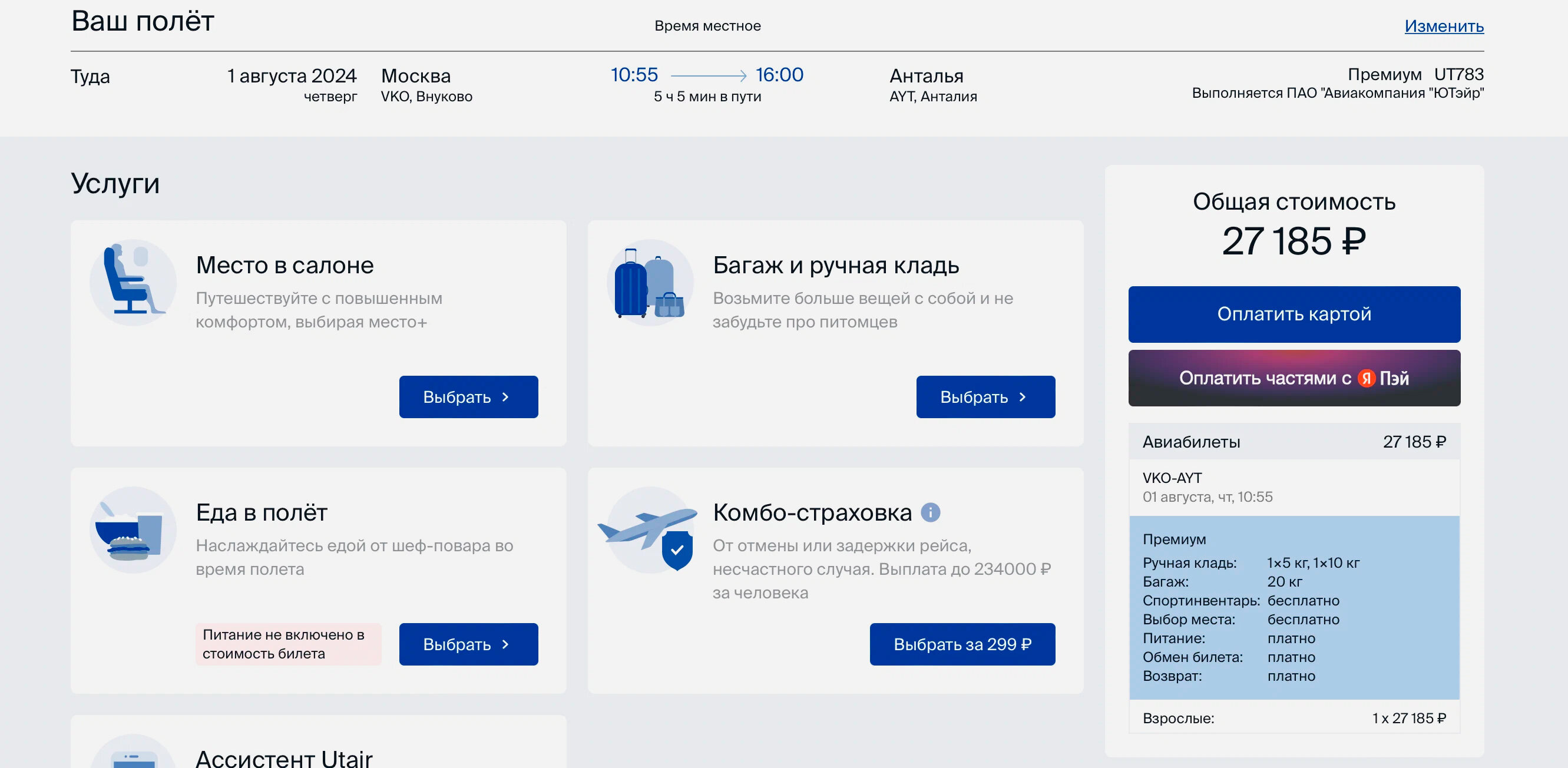Click the Ручная кладь 1×5 кг, 1×10 кг row
Image resolution: width=1568 pixels, height=768 pixels.
coord(1251,563)
